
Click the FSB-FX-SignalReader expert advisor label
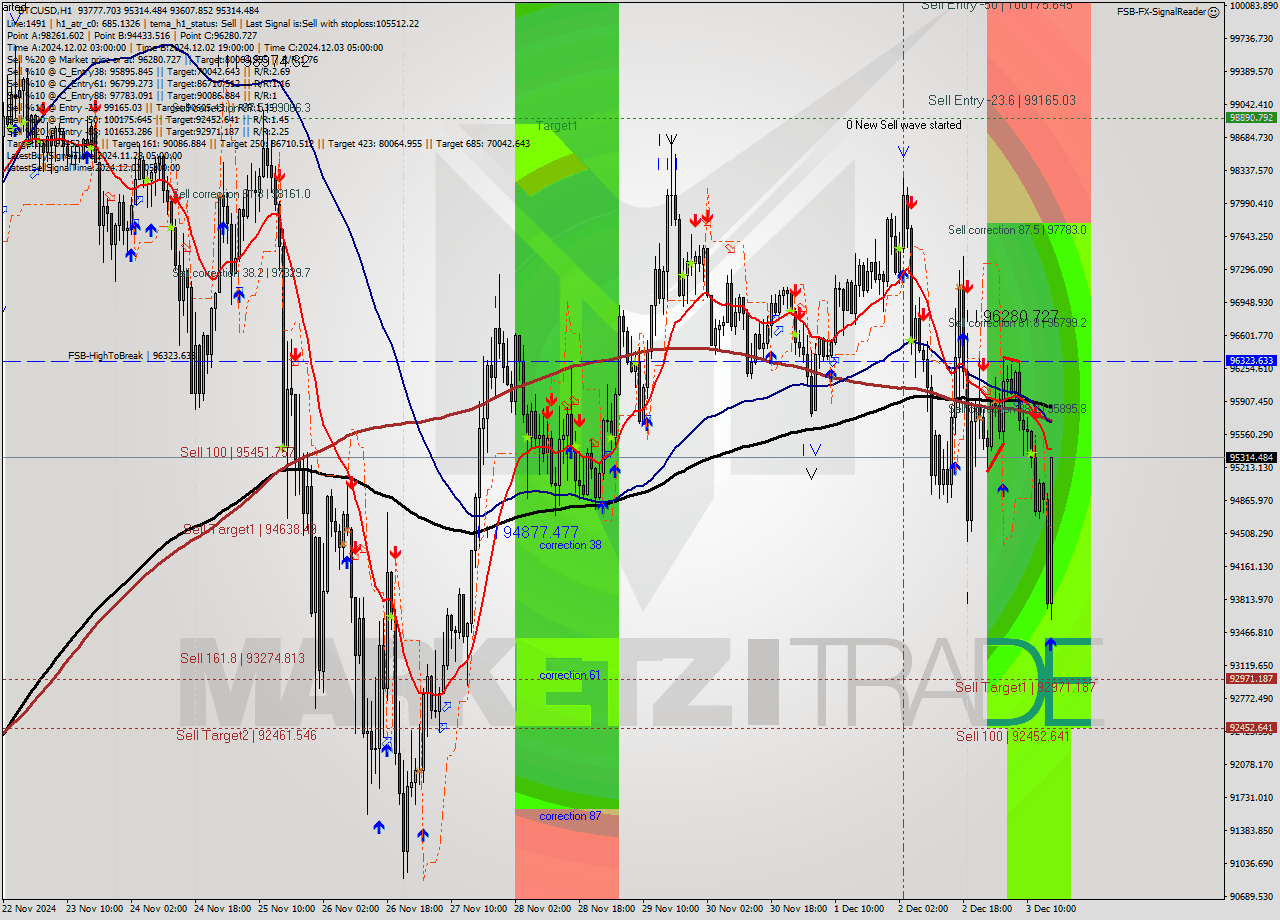tap(1161, 12)
